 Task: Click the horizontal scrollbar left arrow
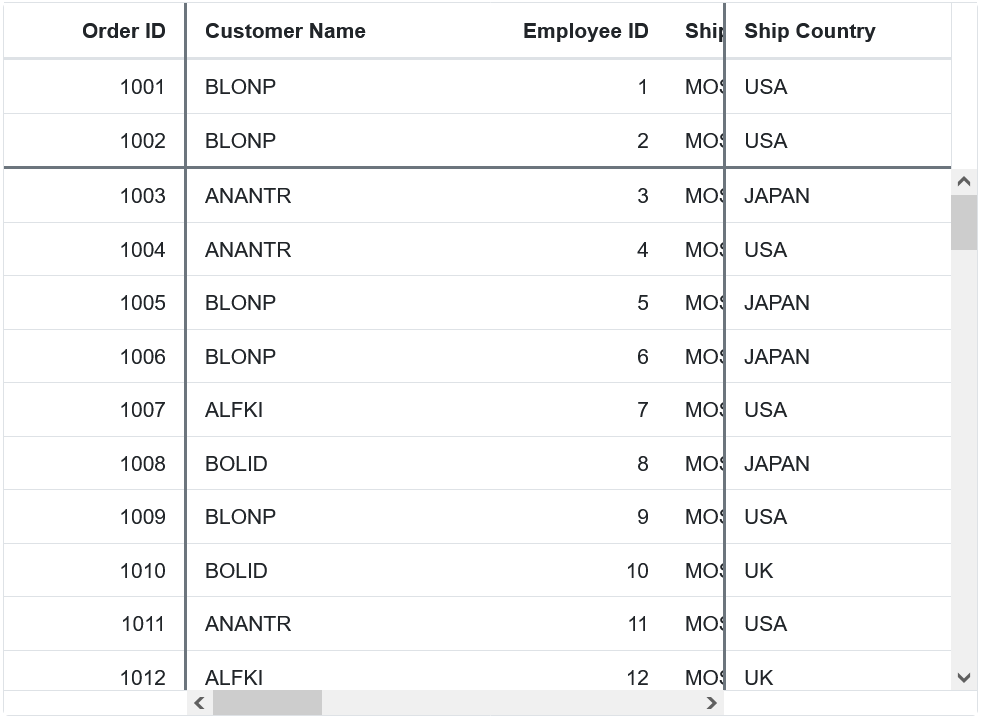click(199, 703)
